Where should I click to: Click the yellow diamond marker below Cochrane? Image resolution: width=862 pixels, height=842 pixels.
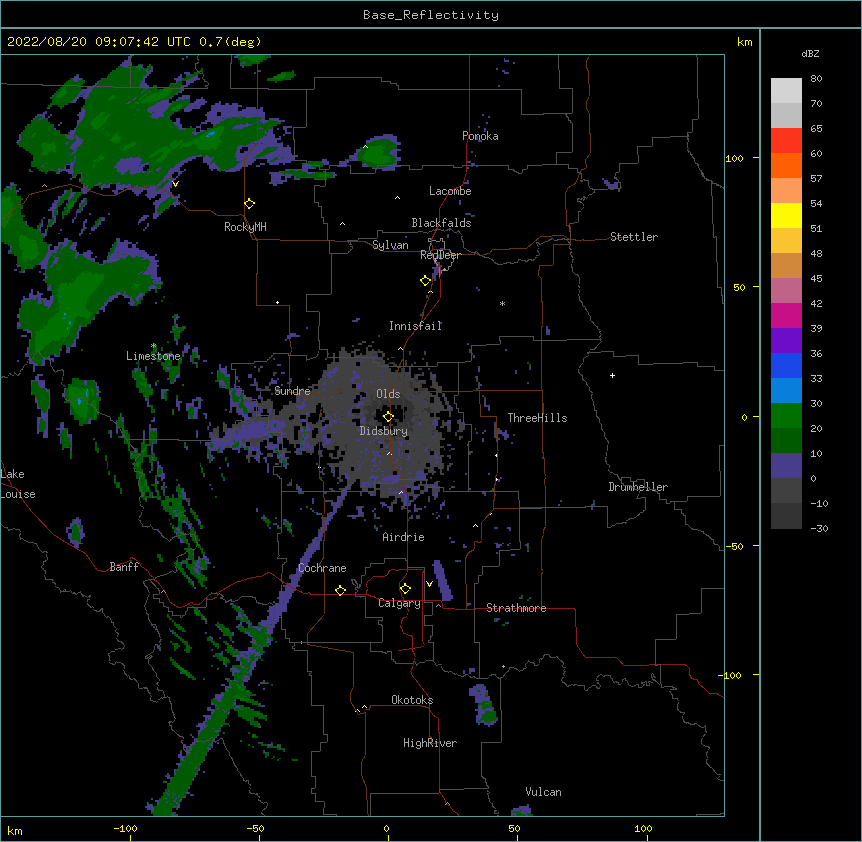(340, 590)
